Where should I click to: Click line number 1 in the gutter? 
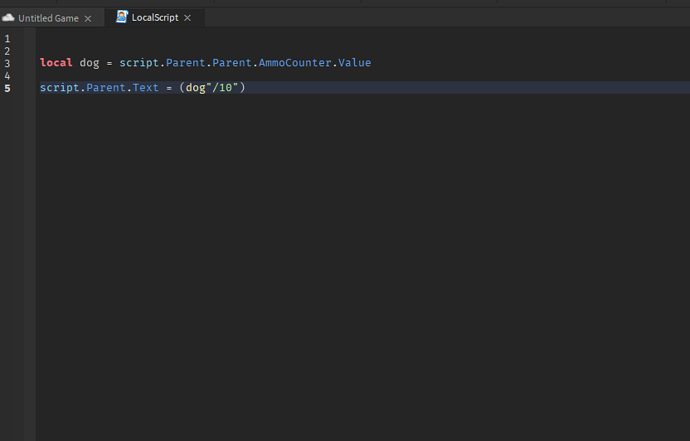point(7,39)
